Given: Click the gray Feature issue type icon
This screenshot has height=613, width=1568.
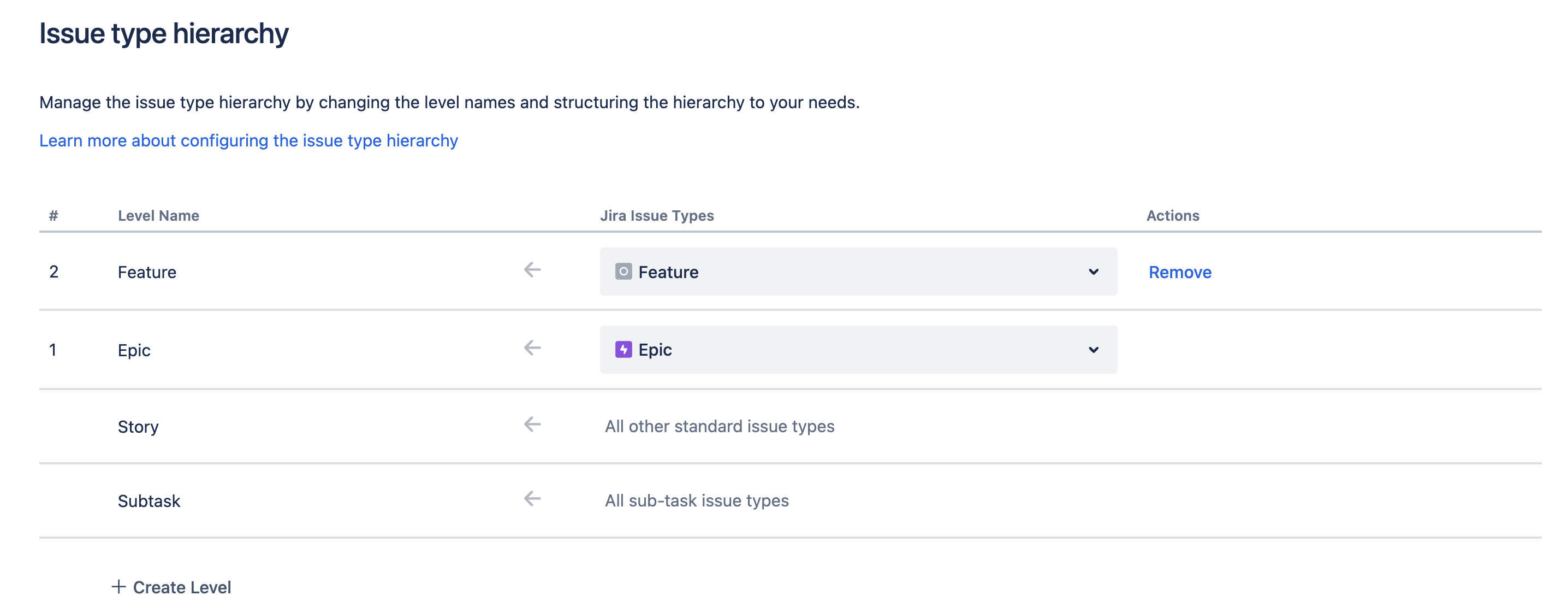Looking at the screenshot, I should 623,271.
